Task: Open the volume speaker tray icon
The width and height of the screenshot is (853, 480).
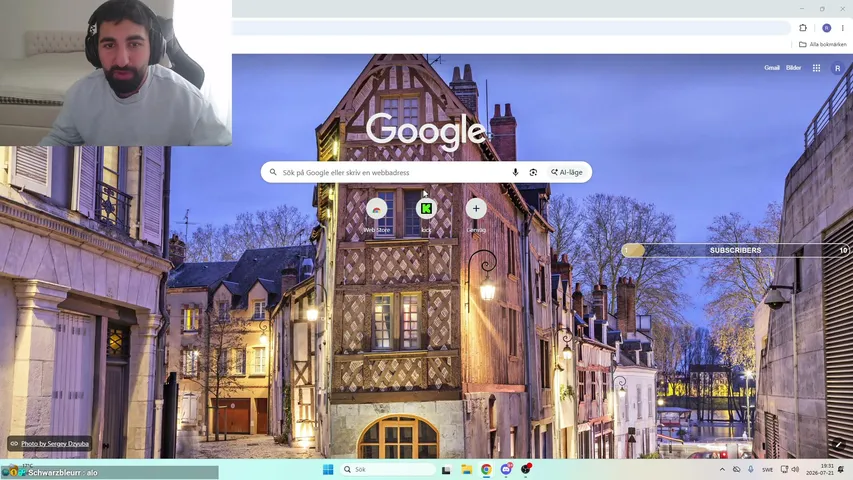Action: [x=795, y=469]
